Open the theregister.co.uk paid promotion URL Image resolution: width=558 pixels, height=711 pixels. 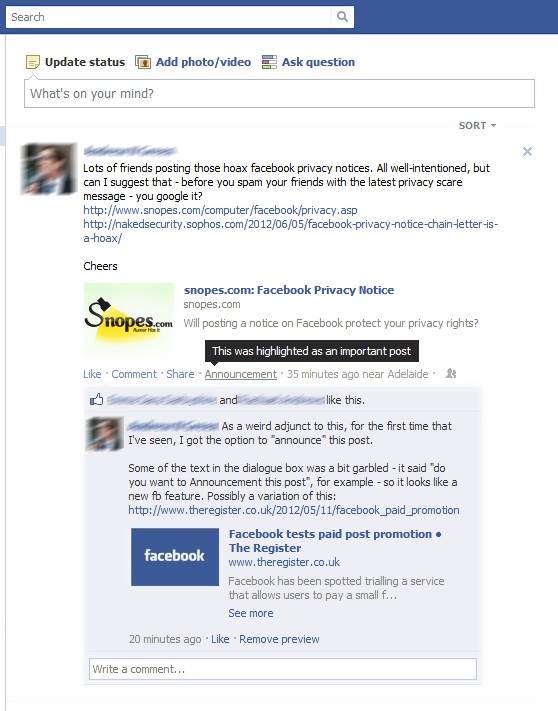click(x=294, y=510)
